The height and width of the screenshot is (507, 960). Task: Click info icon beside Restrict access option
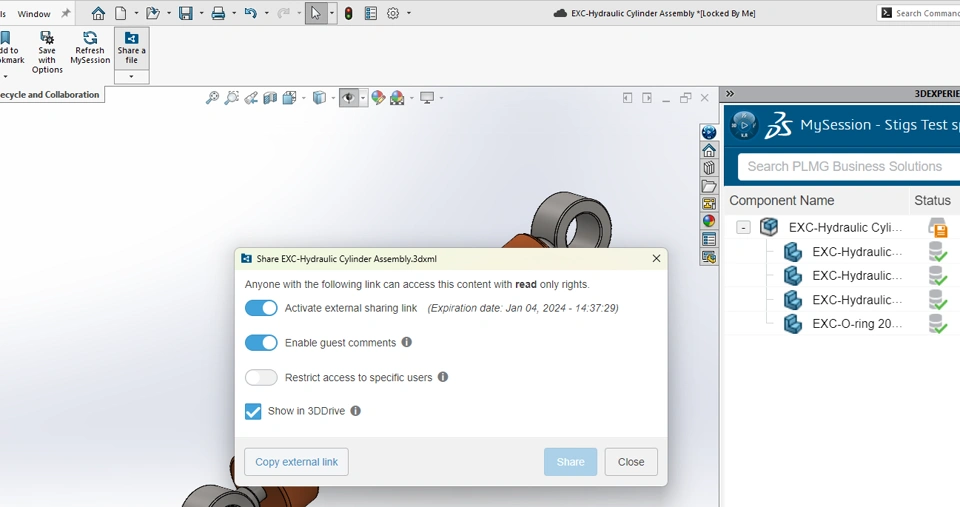click(x=443, y=377)
